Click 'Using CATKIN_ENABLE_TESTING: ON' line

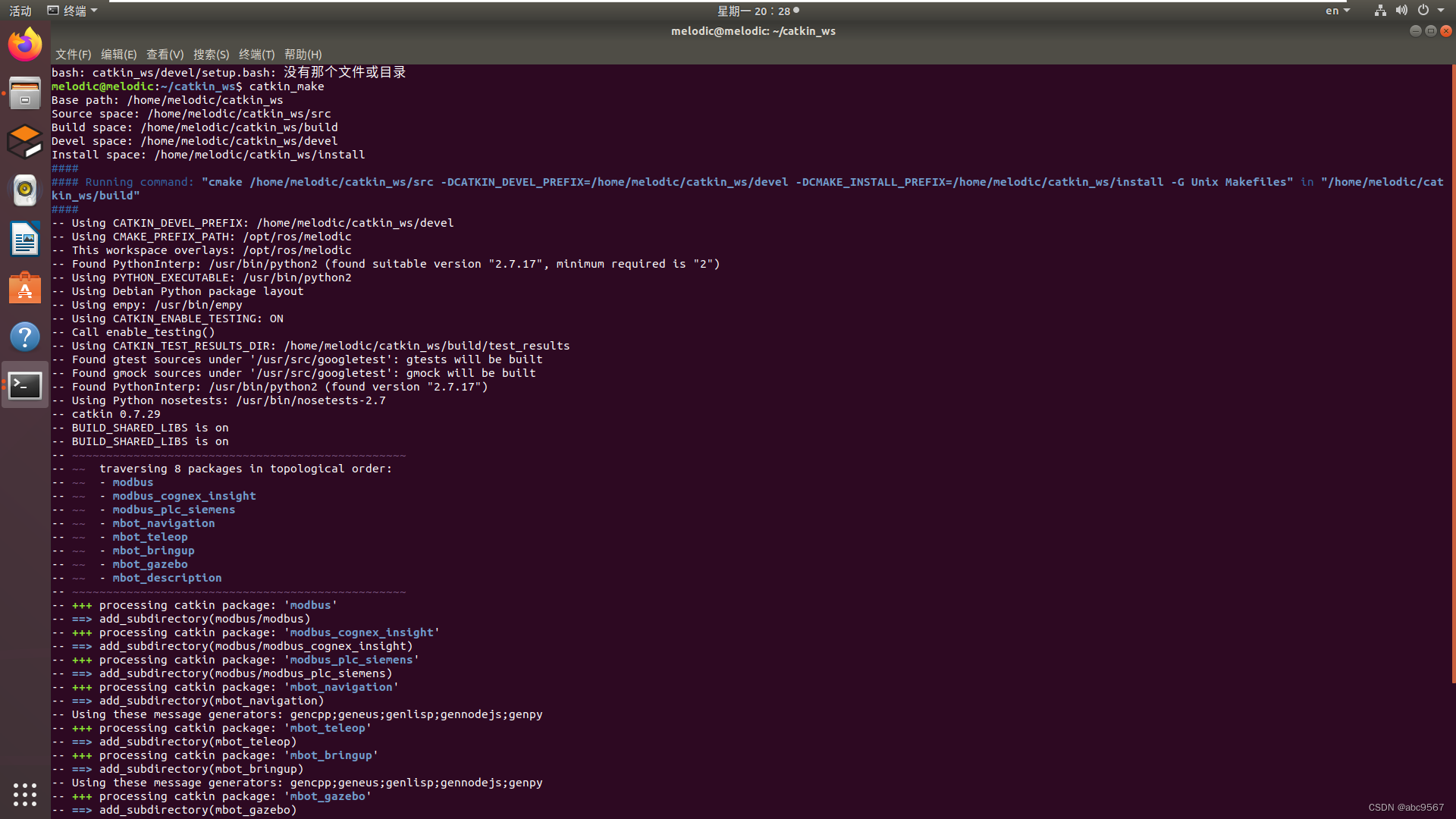[168, 318]
